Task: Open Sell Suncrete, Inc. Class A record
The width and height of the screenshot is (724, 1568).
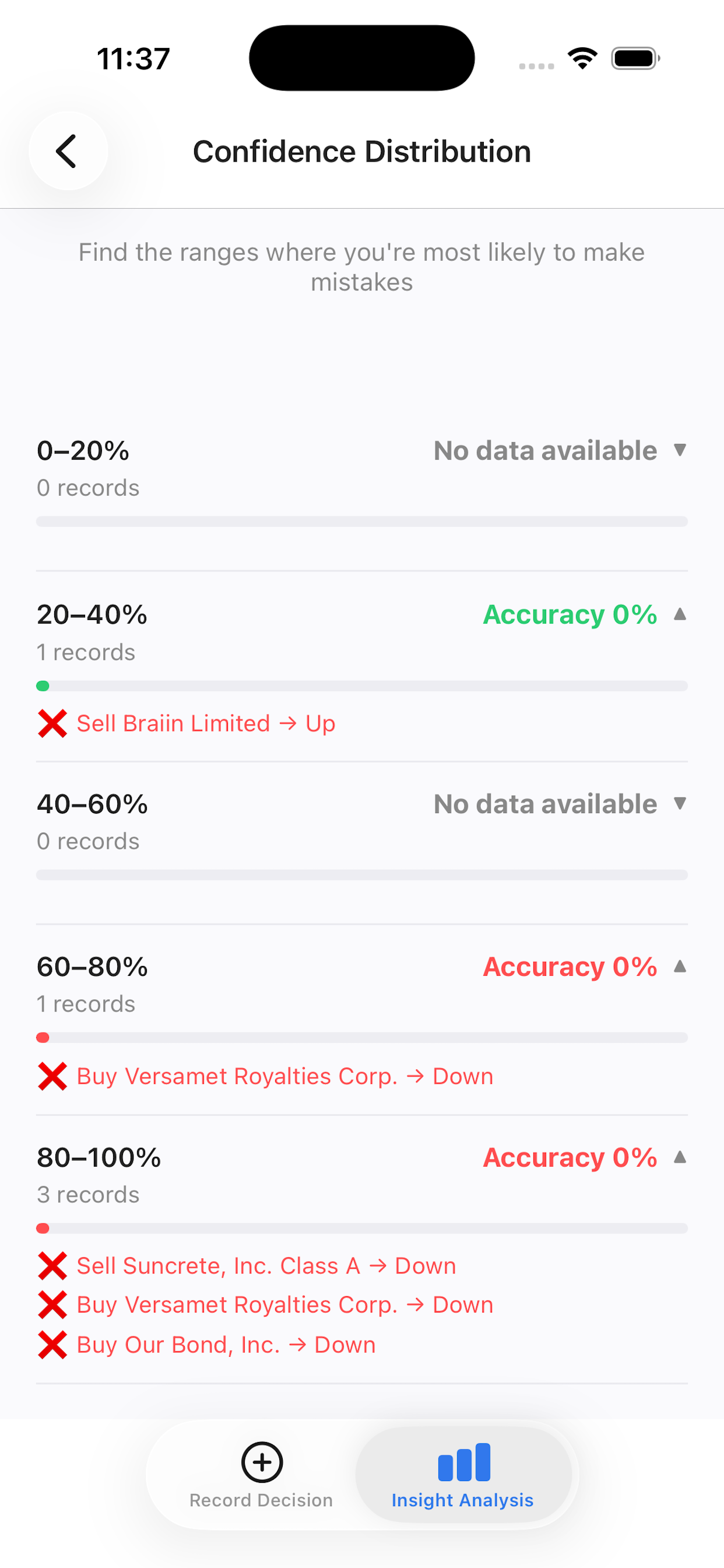Action: click(x=266, y=1266)
